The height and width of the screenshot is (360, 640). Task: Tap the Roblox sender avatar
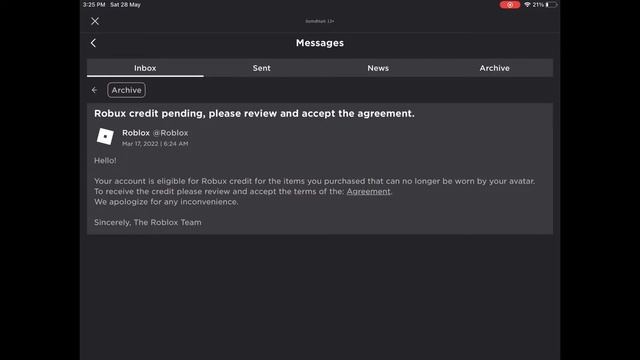click(x=105, y=137)
